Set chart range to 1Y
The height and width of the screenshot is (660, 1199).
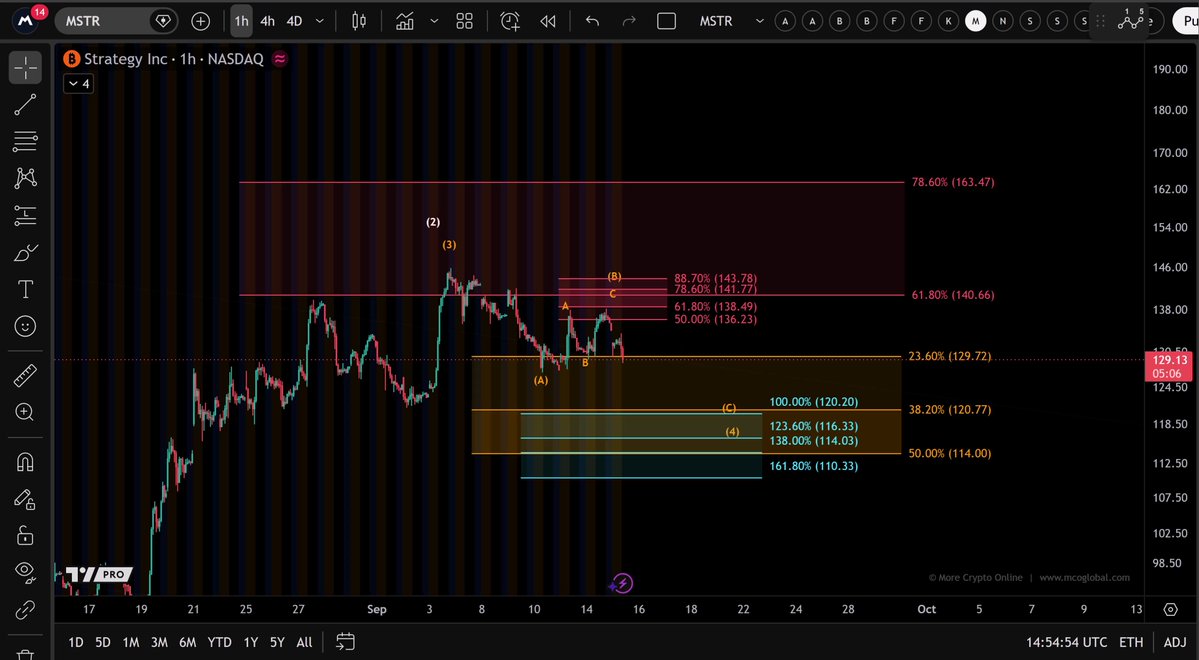pos(251,642)
